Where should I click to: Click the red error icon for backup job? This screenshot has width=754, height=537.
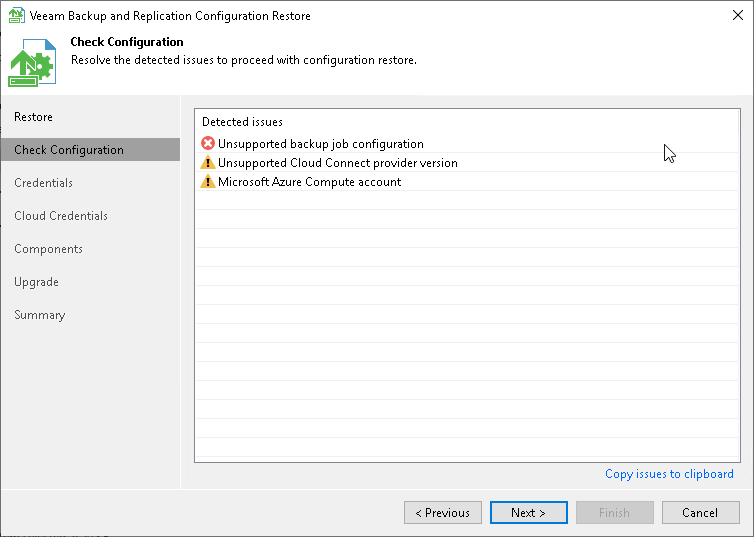coord(208,143)
